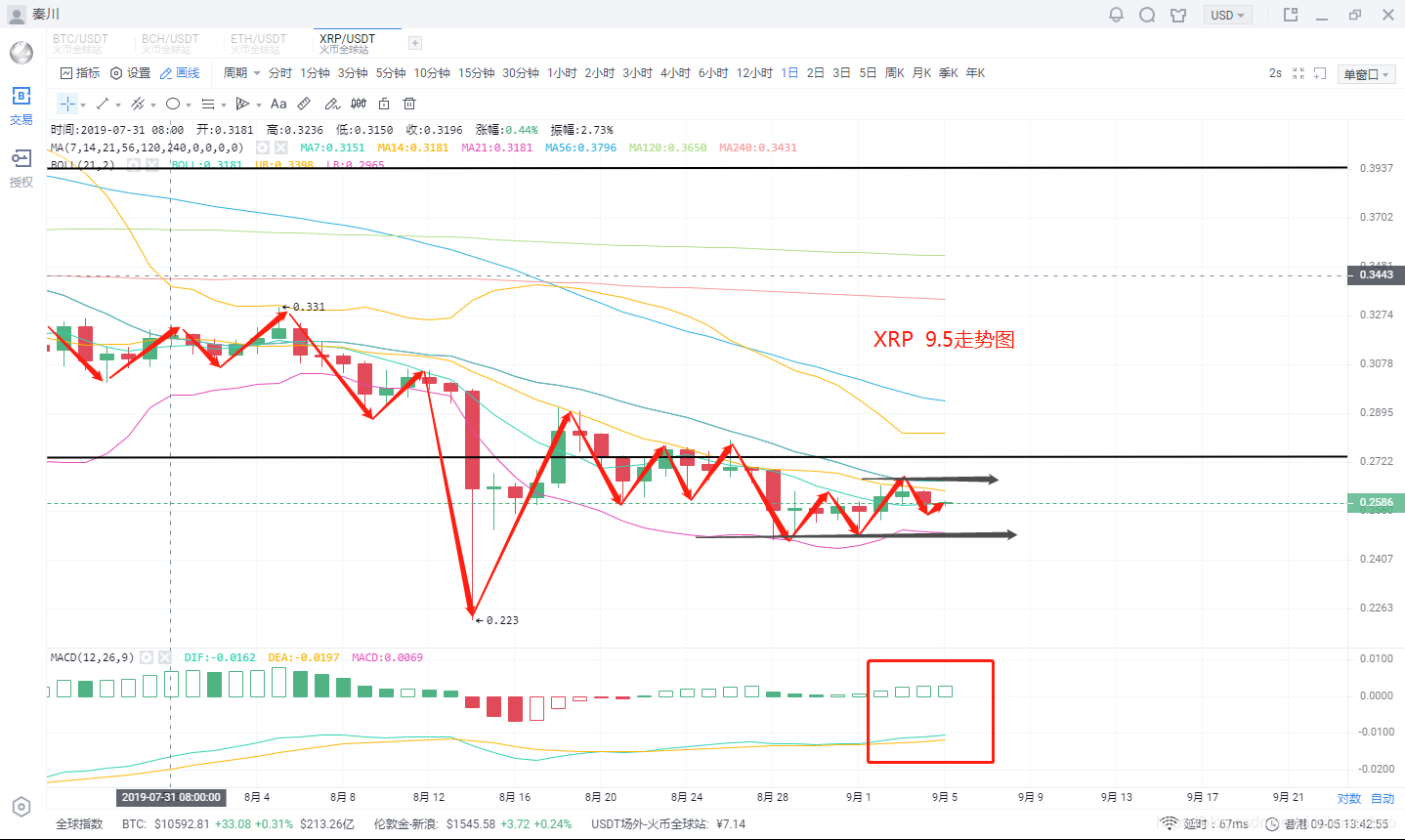Screen dimensions: 1405x840
Task: Open the USD currency dropdown
Action: (1227, 15)
